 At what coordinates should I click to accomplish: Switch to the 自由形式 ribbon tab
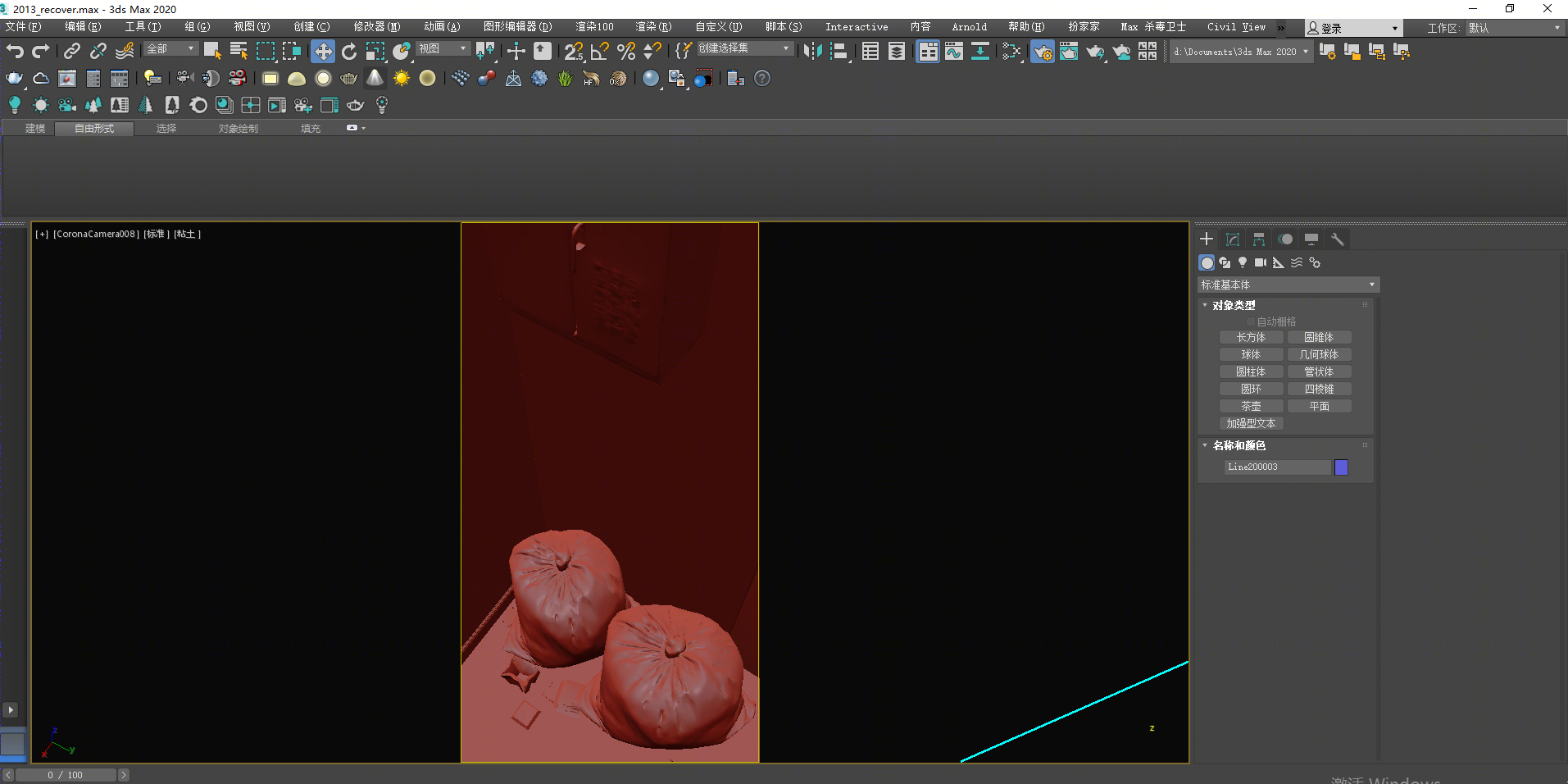(x=94, y=129)
